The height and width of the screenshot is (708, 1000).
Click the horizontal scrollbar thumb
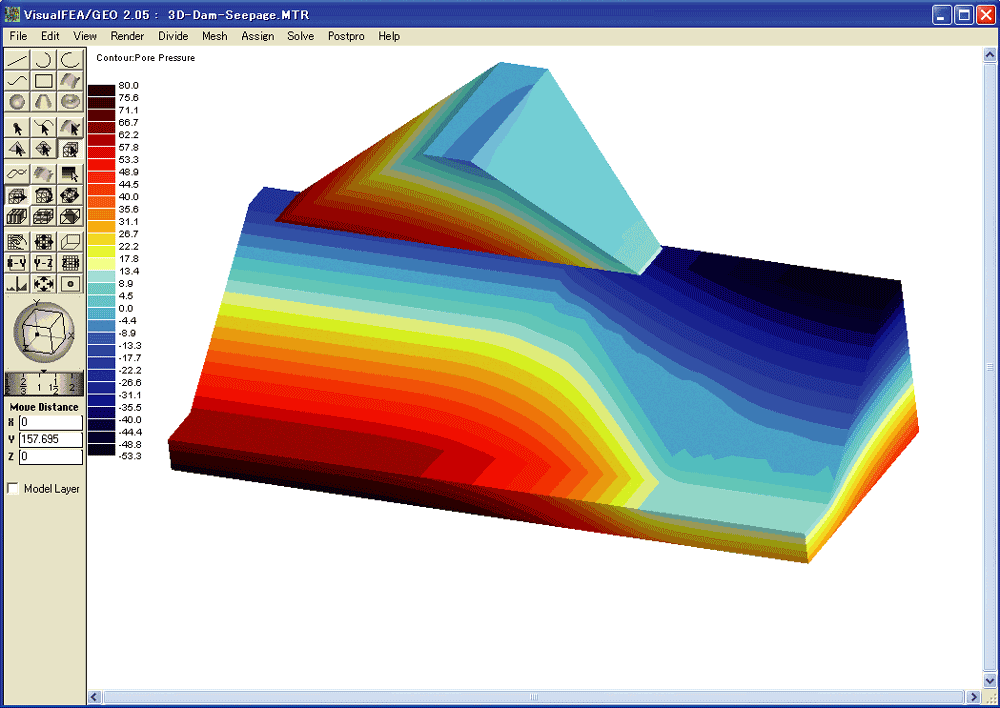pos(534,697)
